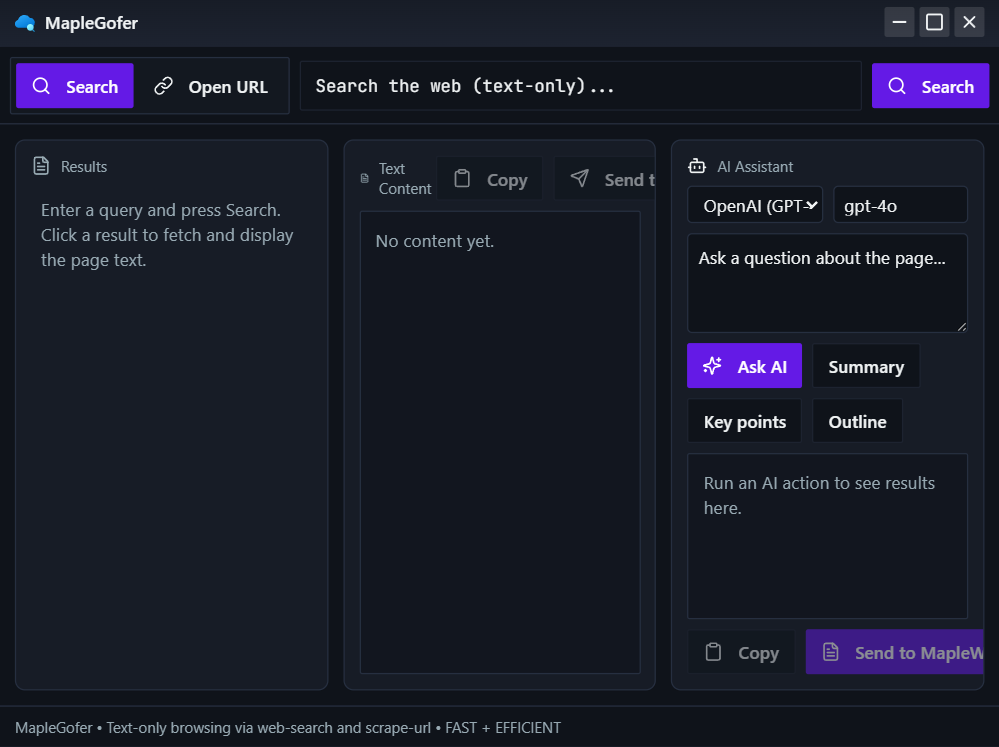This screenshot has width=999, height=747.
Task: Request Key points from the AI
Action: click(x=744, y=421)
